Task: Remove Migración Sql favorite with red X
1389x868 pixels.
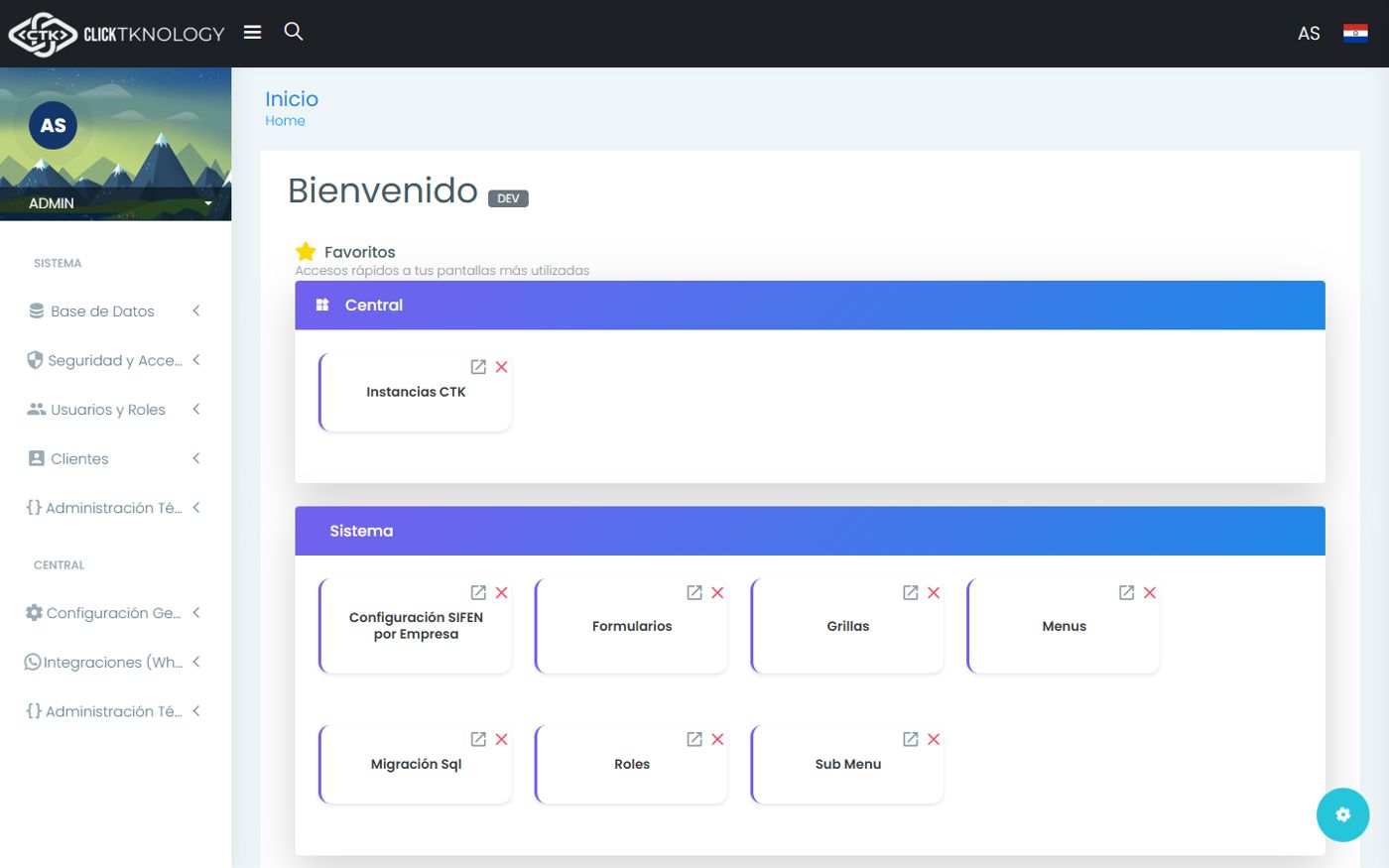Action: click(x=502, y=739)
